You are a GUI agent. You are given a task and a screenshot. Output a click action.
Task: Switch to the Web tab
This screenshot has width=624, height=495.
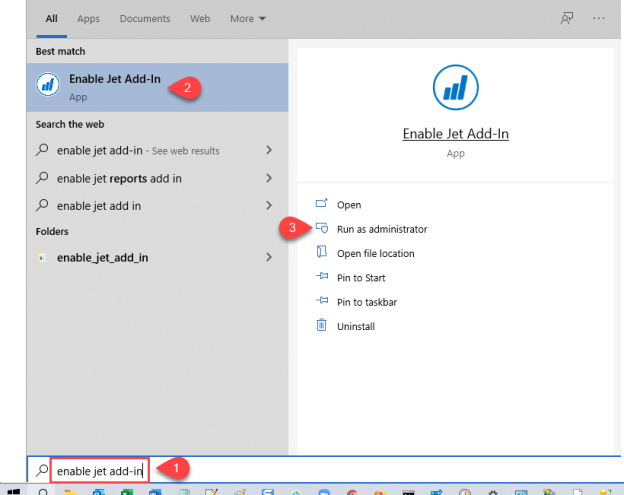coord(200,19)
